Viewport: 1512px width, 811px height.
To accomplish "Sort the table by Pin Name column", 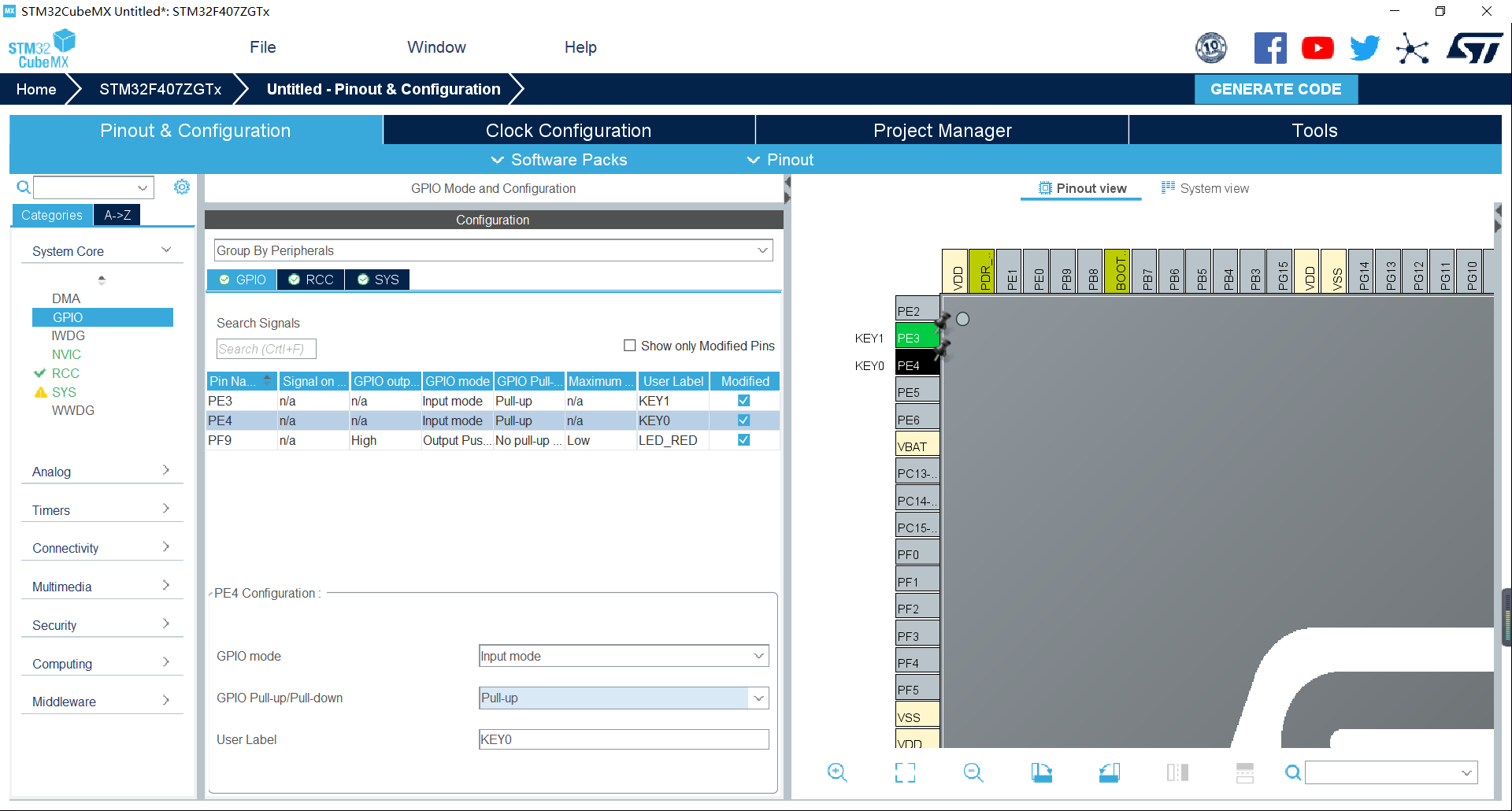I will point(241,381).
